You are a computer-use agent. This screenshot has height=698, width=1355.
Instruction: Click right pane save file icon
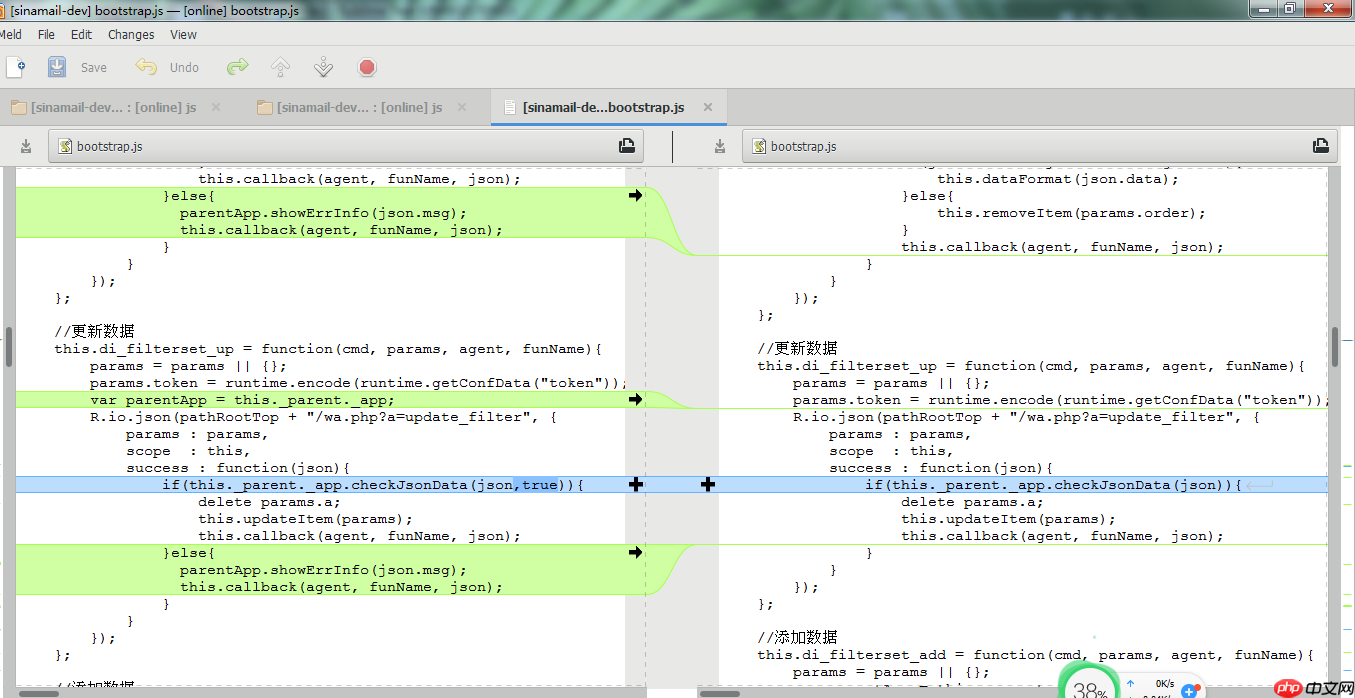tap(719, 146)
